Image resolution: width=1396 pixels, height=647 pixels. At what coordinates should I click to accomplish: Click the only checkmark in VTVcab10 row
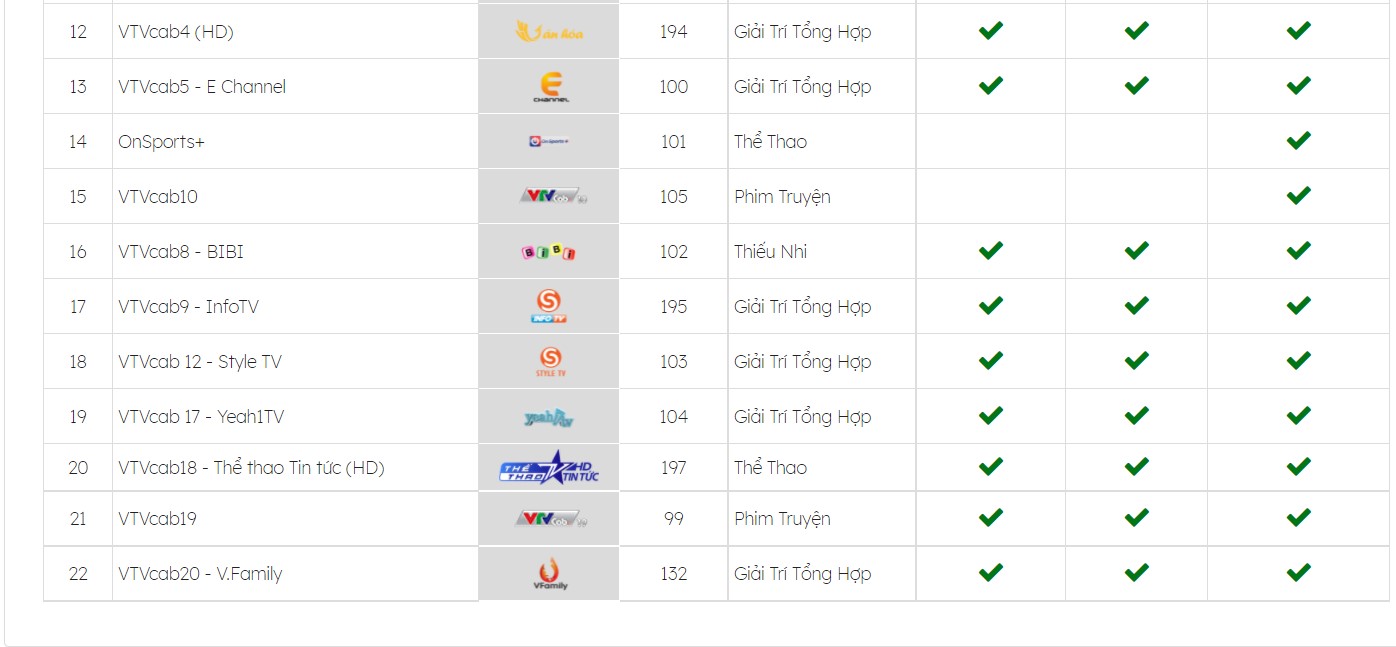click(1298, 196)
